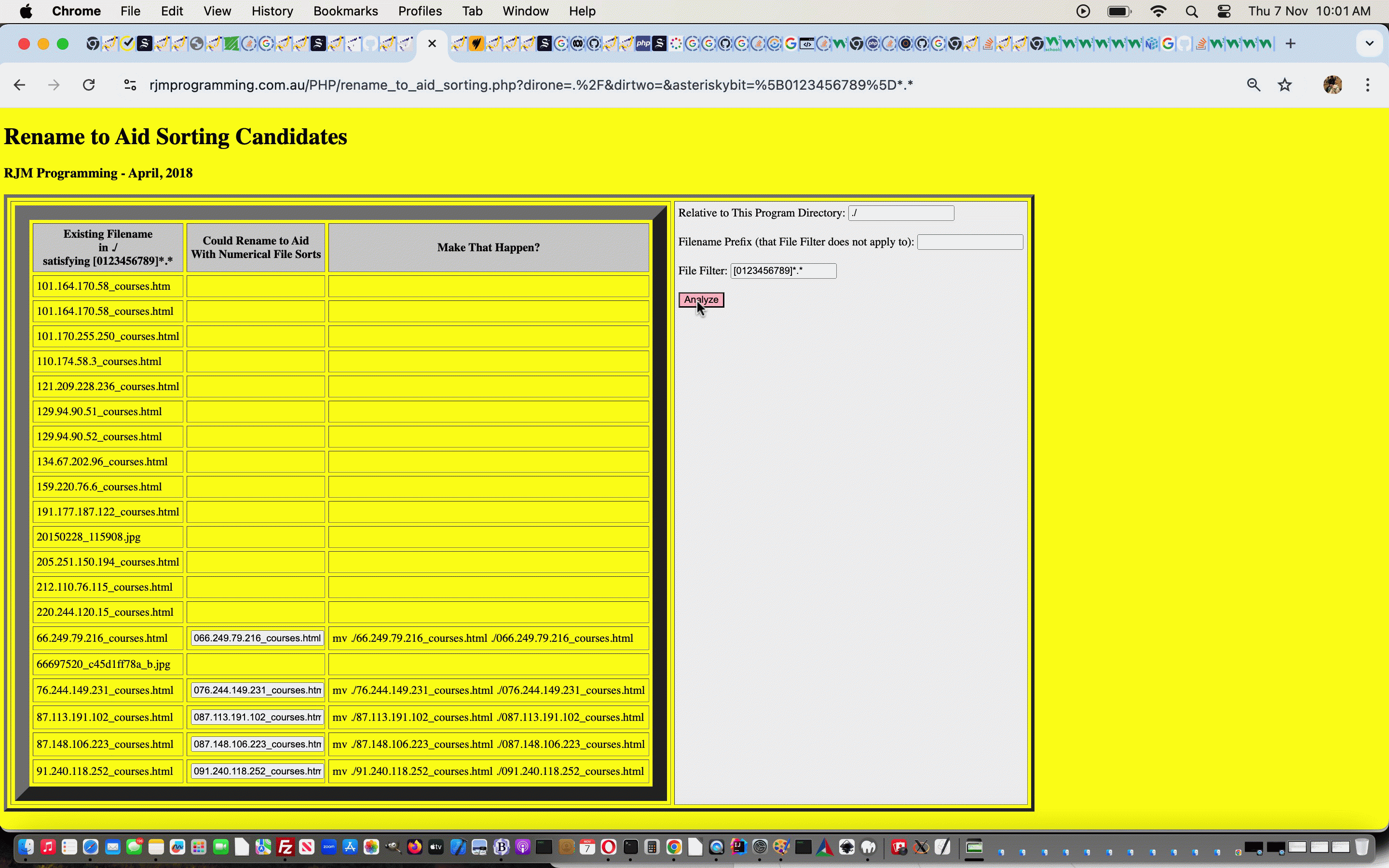
Task: Close the current browser tab
Action: click(432, 43)
